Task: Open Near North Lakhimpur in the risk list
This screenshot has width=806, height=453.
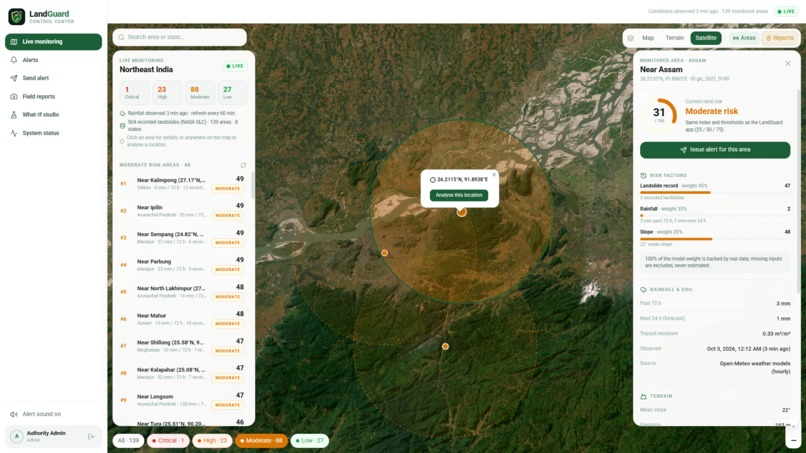Action: (x=182, y=292)
